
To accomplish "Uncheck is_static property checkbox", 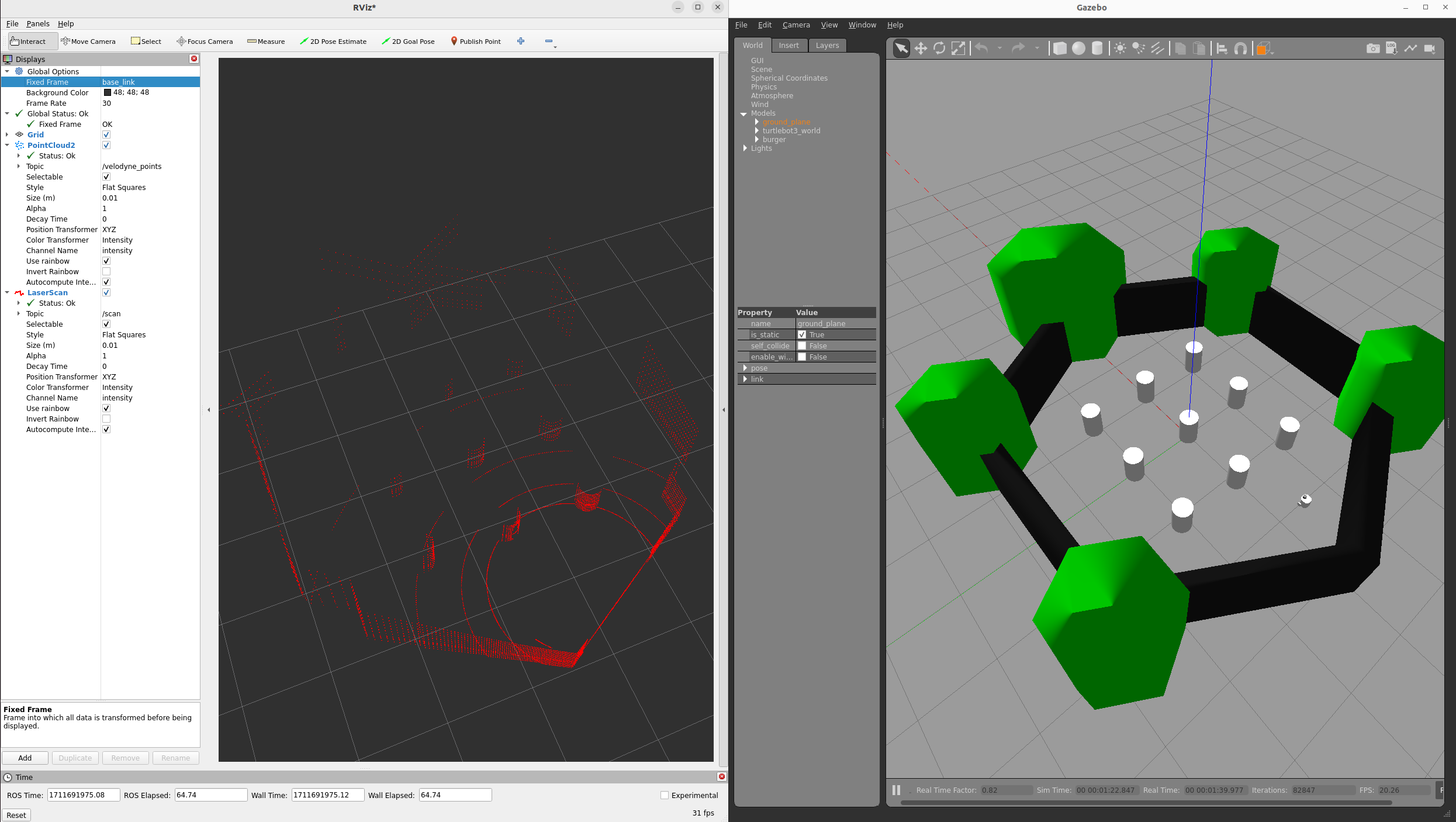I will click(802, 335).
